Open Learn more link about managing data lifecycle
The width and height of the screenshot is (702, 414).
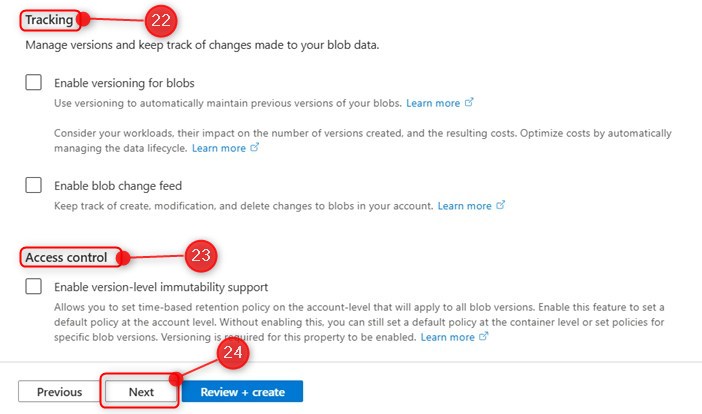click(x=218, y=148)
